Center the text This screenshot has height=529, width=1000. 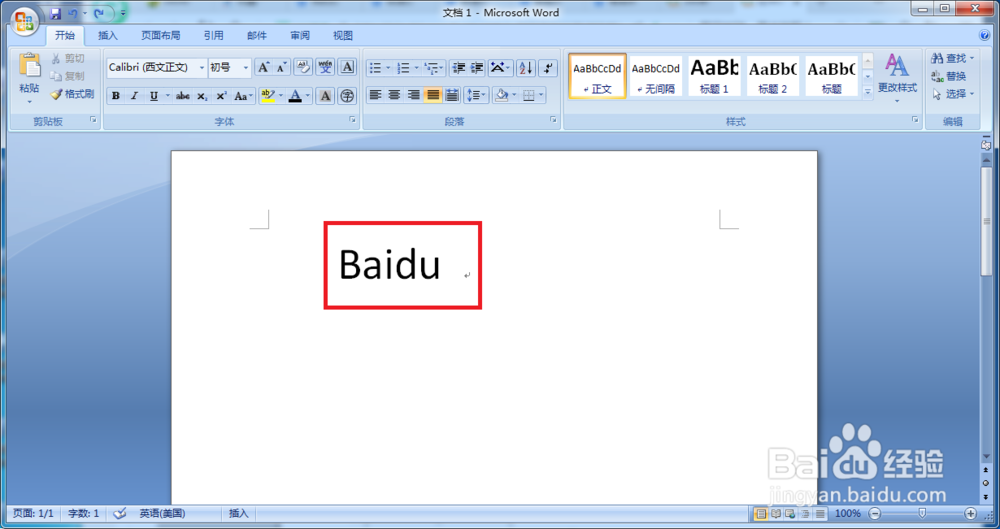point(395,96)
